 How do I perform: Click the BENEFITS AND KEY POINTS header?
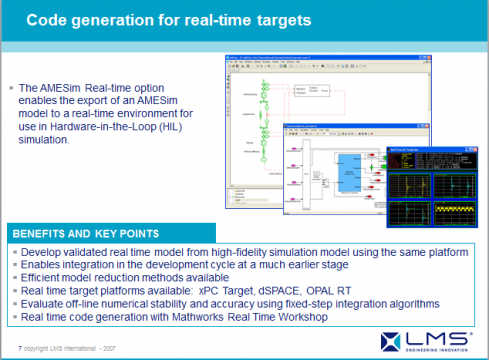pyautogui.click(x=86, y=234)
